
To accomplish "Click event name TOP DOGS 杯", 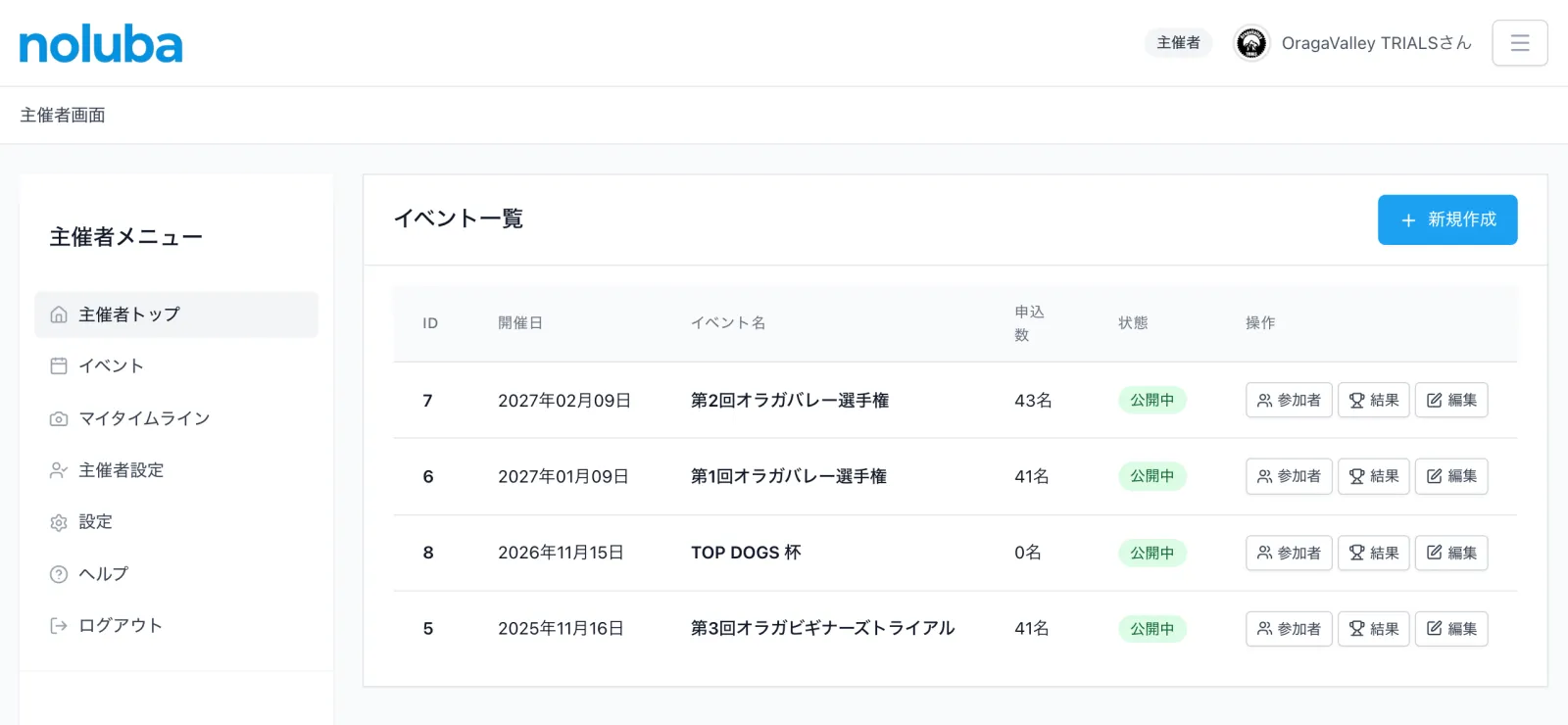I will tap(746, 553).
